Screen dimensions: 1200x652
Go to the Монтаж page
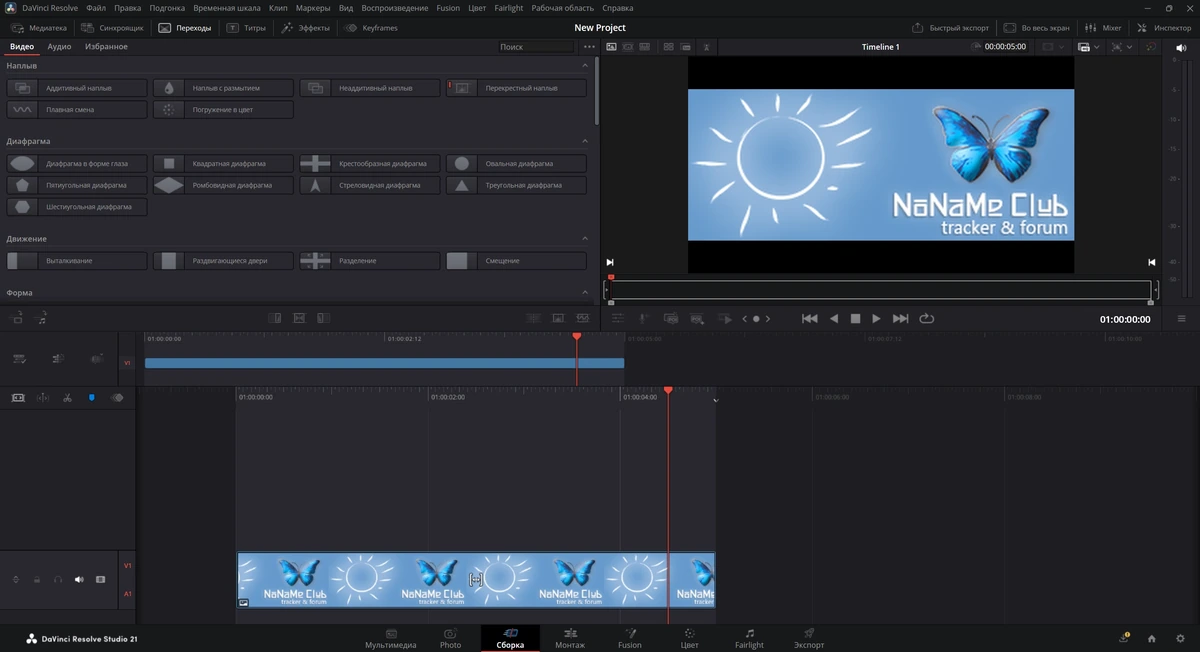(x=570, y=638)
